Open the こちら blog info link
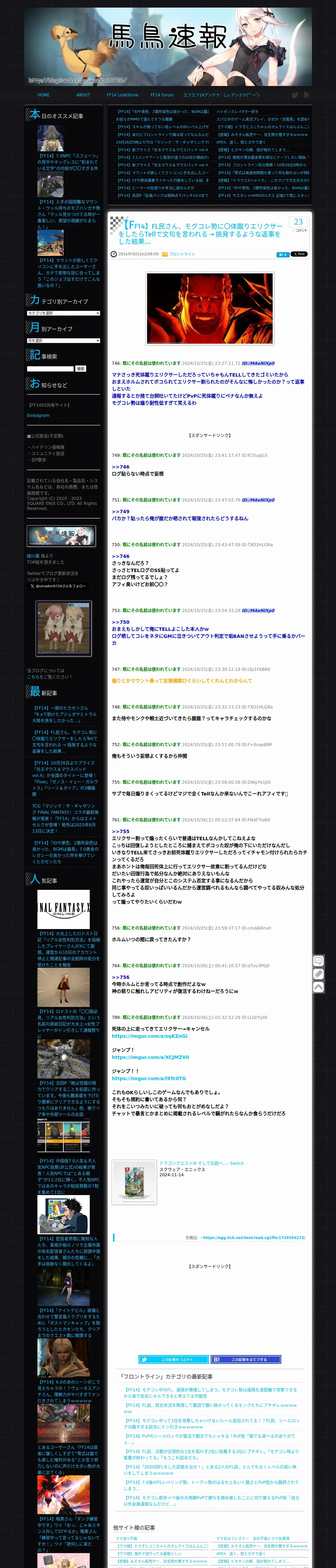The width and height of the screenshot is (336, 1568). coord(32,676)
